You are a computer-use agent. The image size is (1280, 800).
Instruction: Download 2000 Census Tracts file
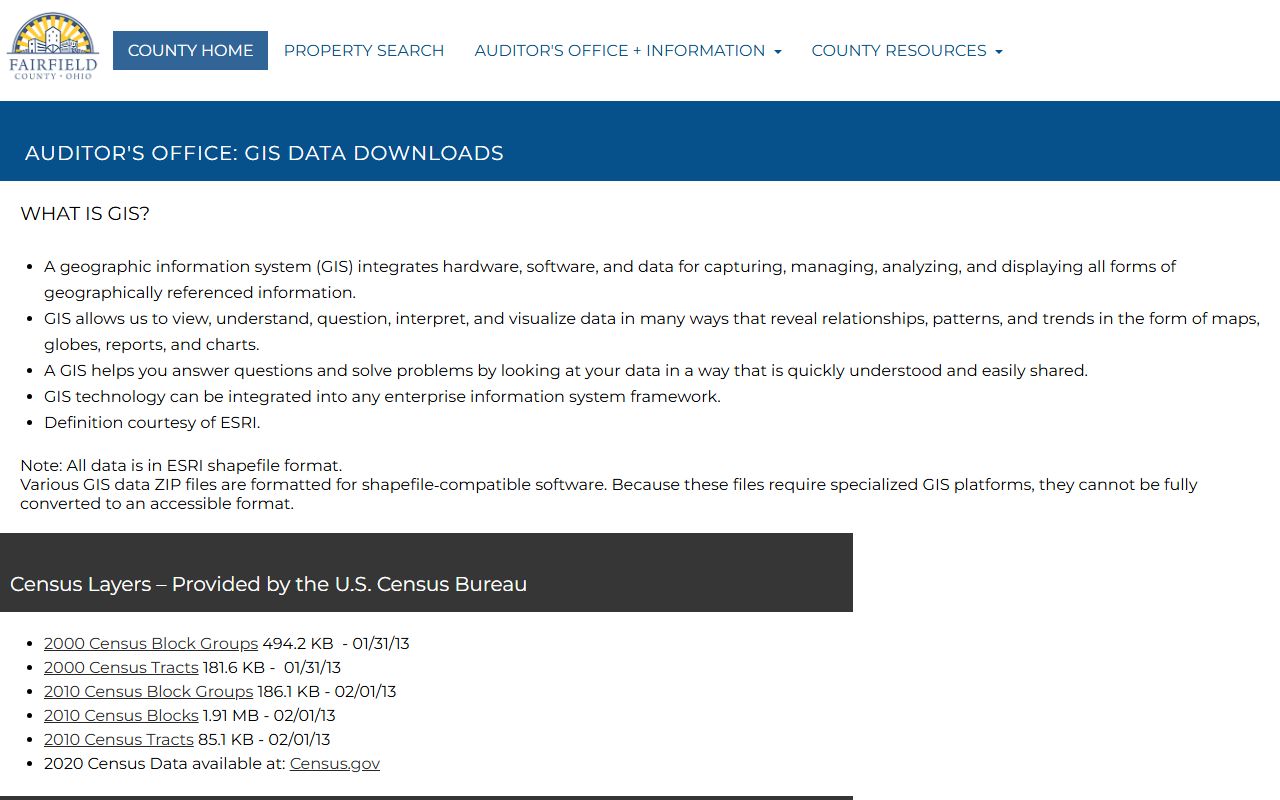tap(121, 667)
